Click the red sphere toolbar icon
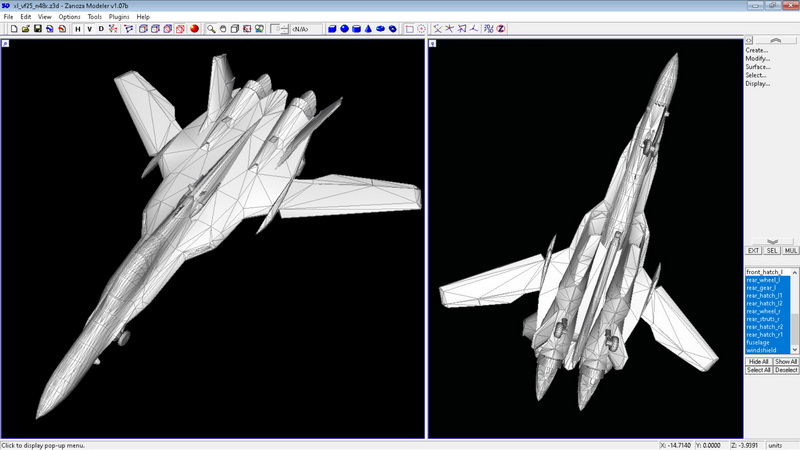 coord(193,29)
